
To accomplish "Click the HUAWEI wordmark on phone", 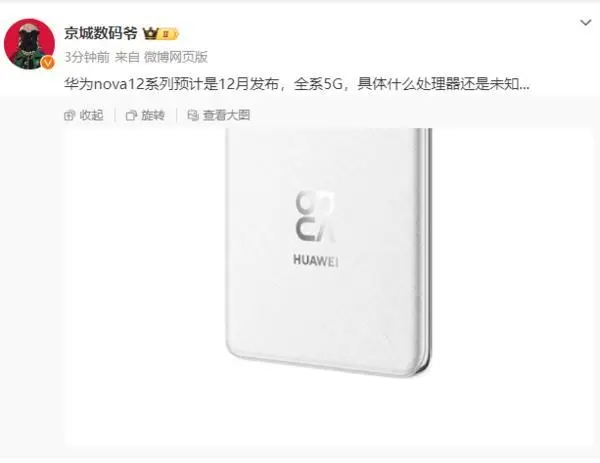I will [316, 260].
